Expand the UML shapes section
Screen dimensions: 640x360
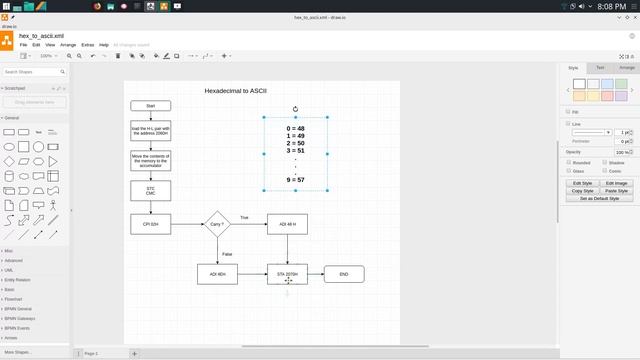click(7, 270)
